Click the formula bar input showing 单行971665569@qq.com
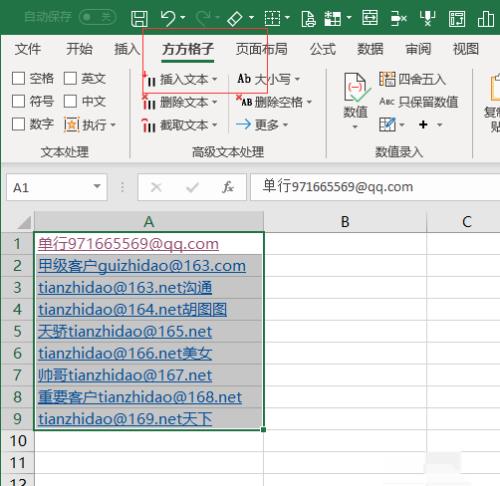The image size is (500, 486). coord(375,187)
